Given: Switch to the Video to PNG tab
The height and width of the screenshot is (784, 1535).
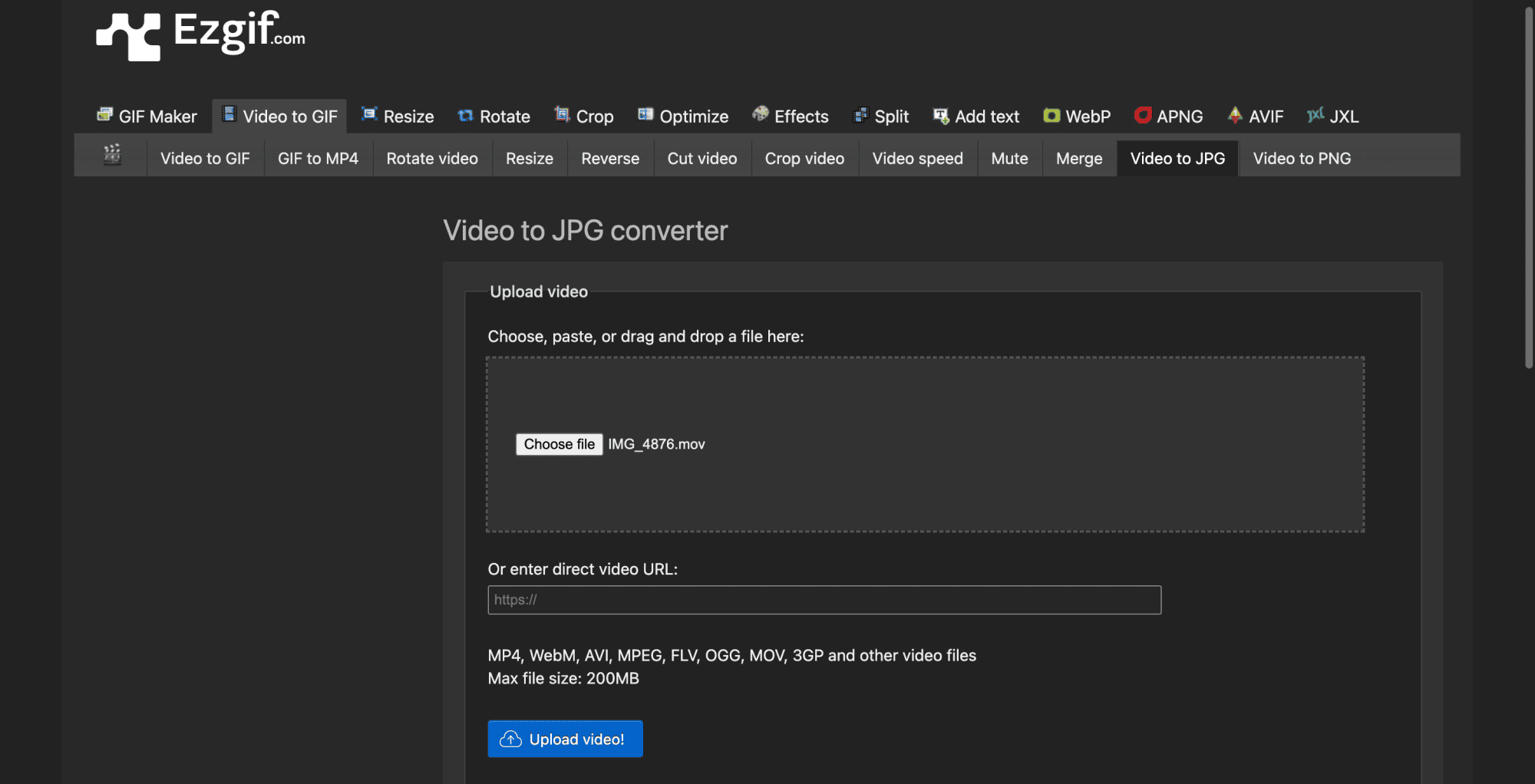Looking at the screenshot, I should point(1302,159).
